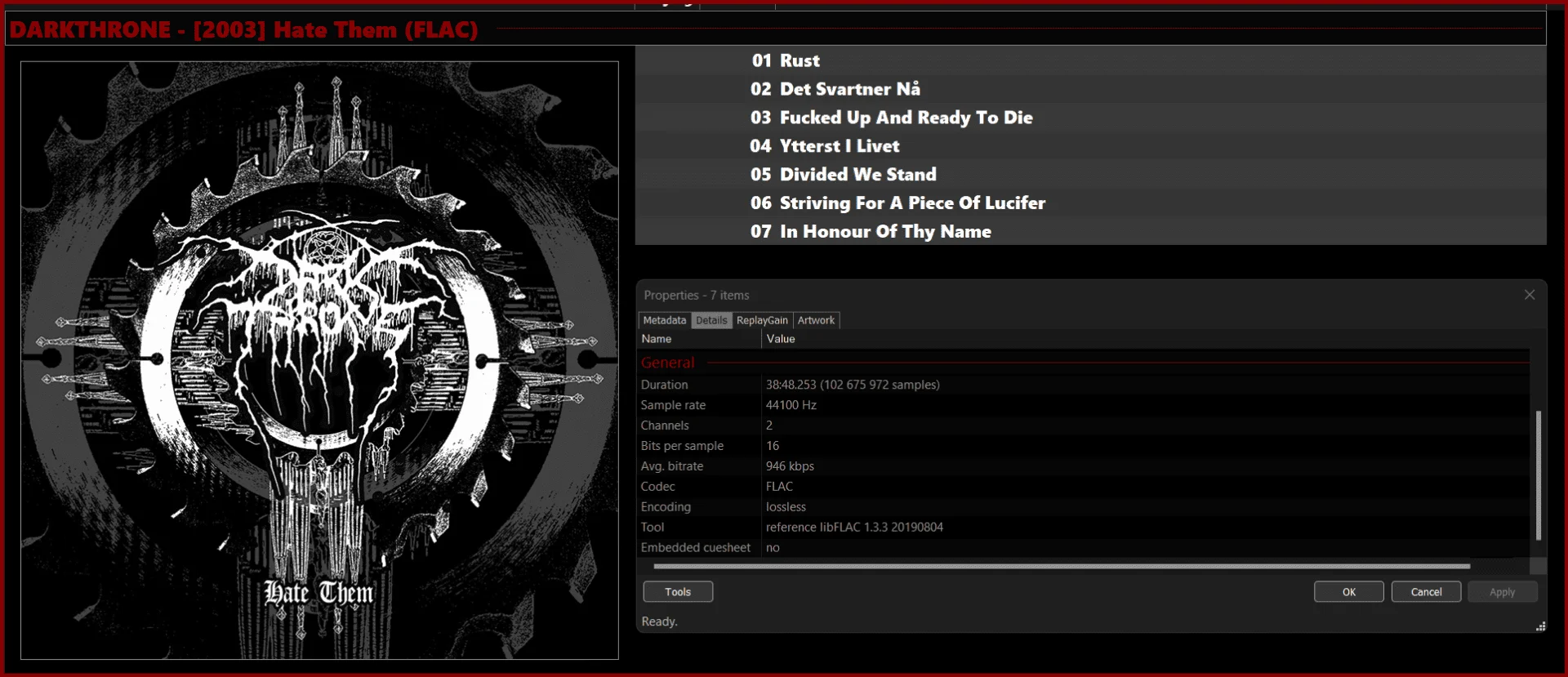Switch to the ReplayGain tab
The height and width of the screenshot is (677, 1568).
click(x=762, y=320)
